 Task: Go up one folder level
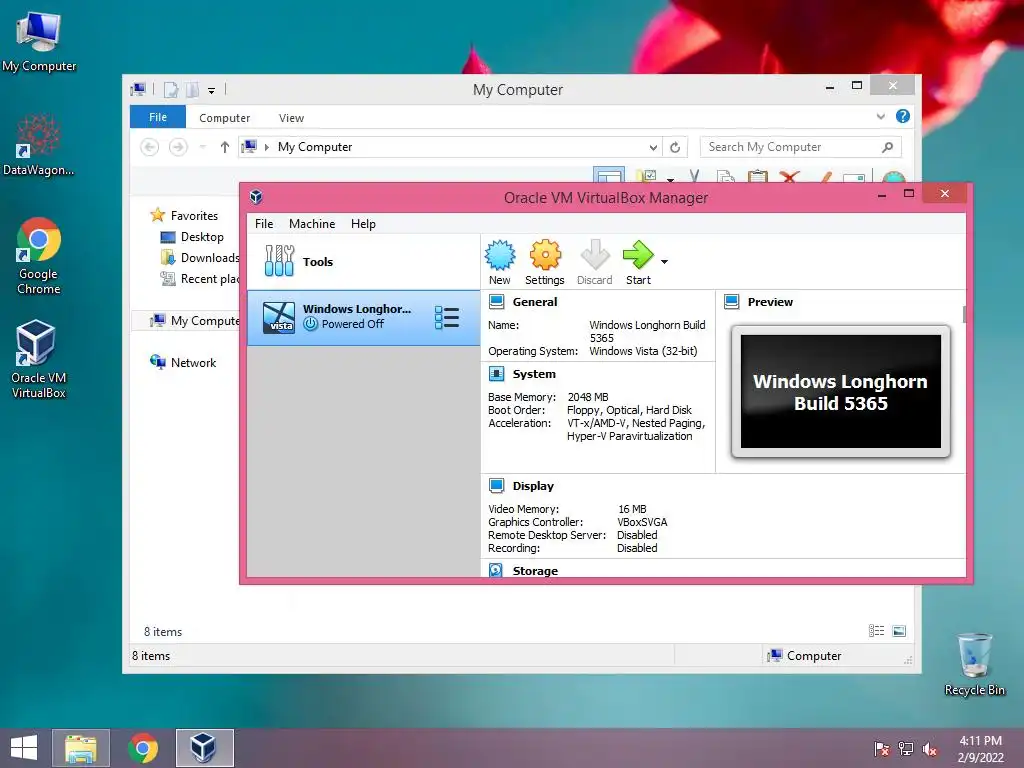pos(225,147)
